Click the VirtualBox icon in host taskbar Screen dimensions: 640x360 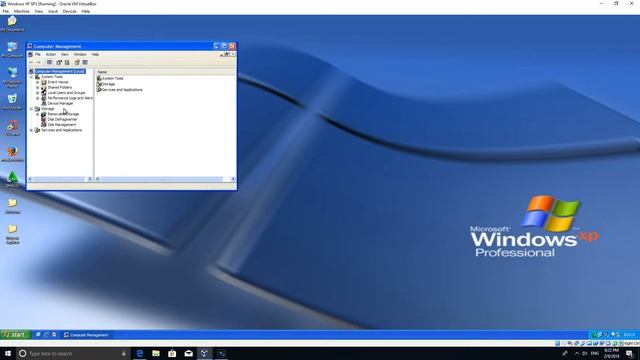[205, 353]
